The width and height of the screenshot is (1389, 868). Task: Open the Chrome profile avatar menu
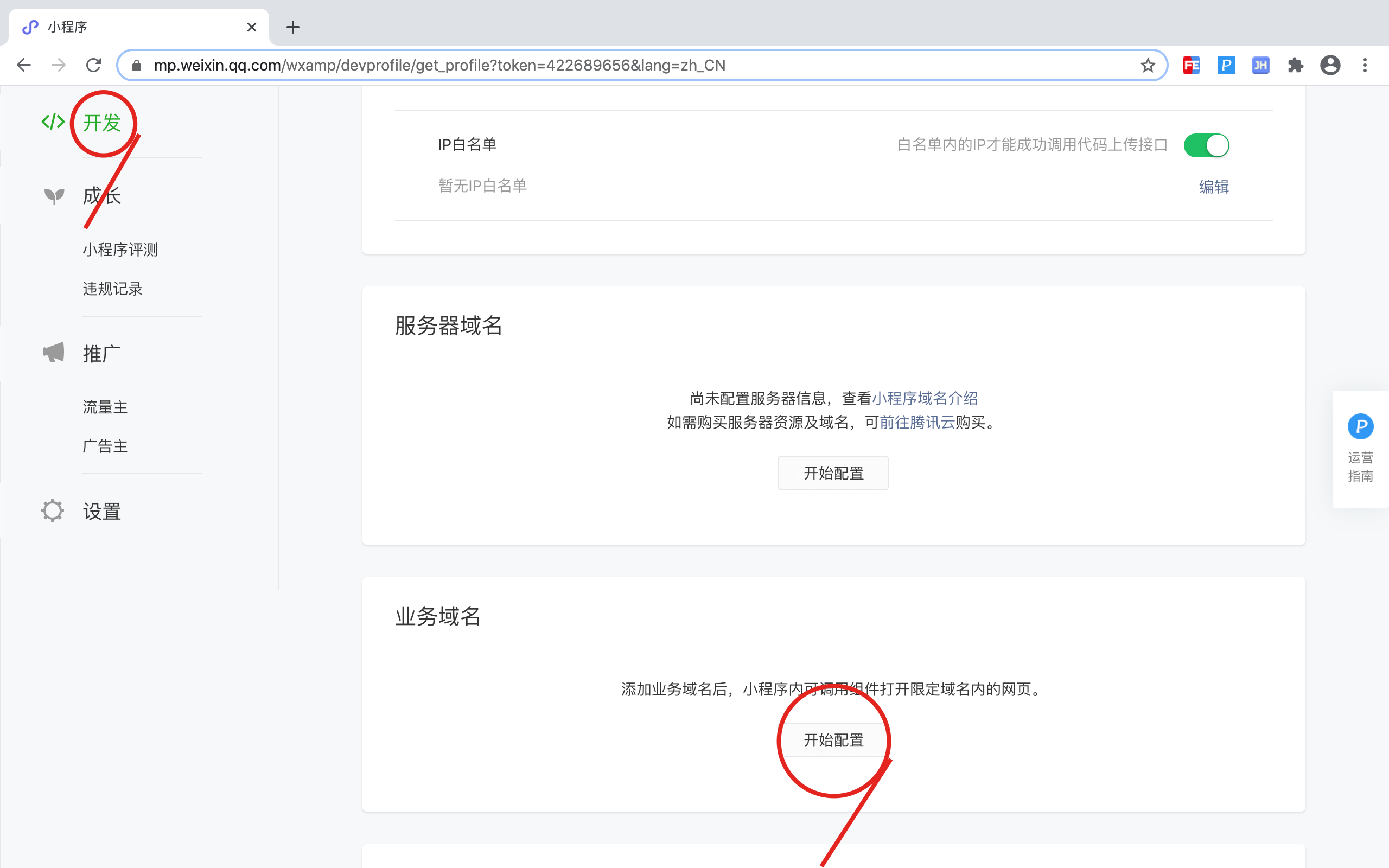pyautogui.click(x=1330, y=66)
